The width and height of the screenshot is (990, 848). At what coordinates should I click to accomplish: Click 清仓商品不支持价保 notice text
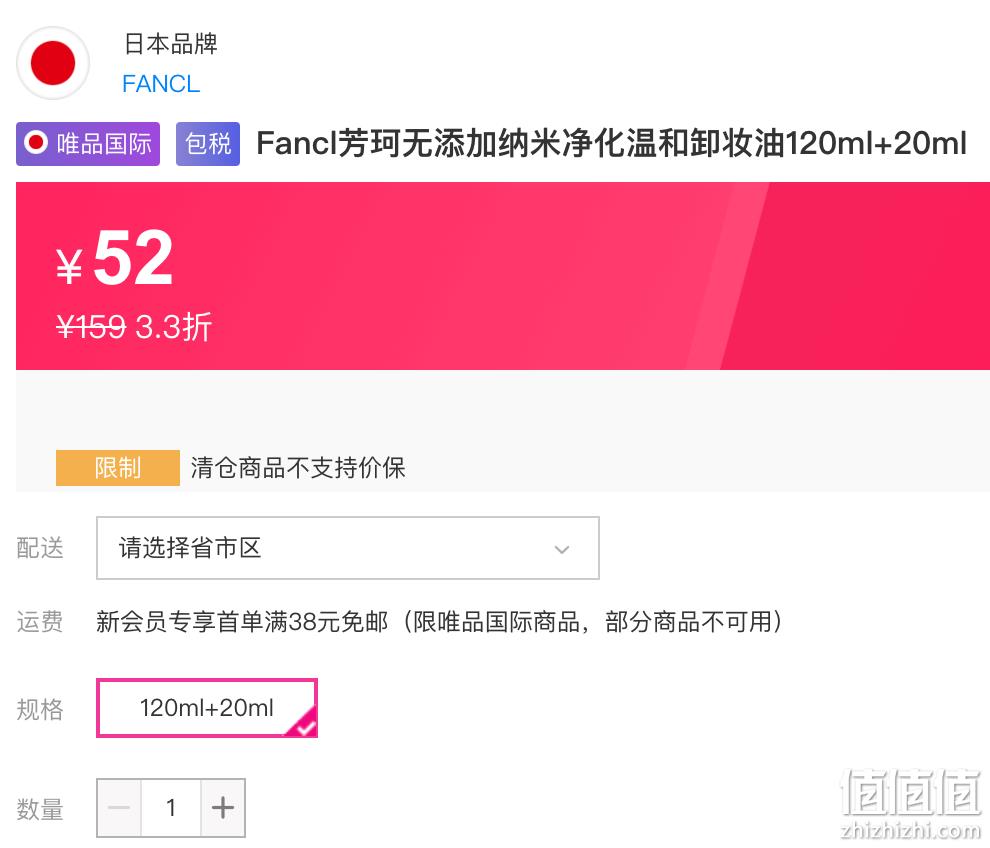[x=298, y=468]
